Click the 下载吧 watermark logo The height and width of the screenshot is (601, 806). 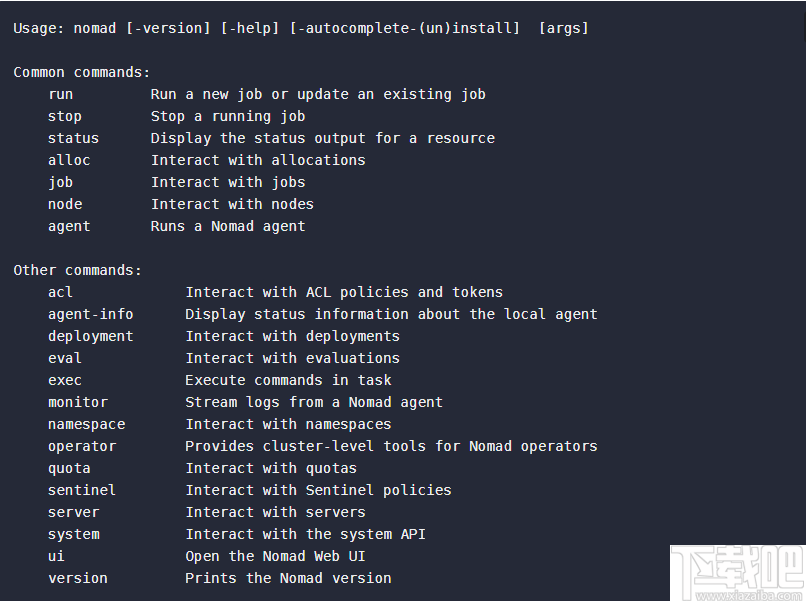click(737, 567)
